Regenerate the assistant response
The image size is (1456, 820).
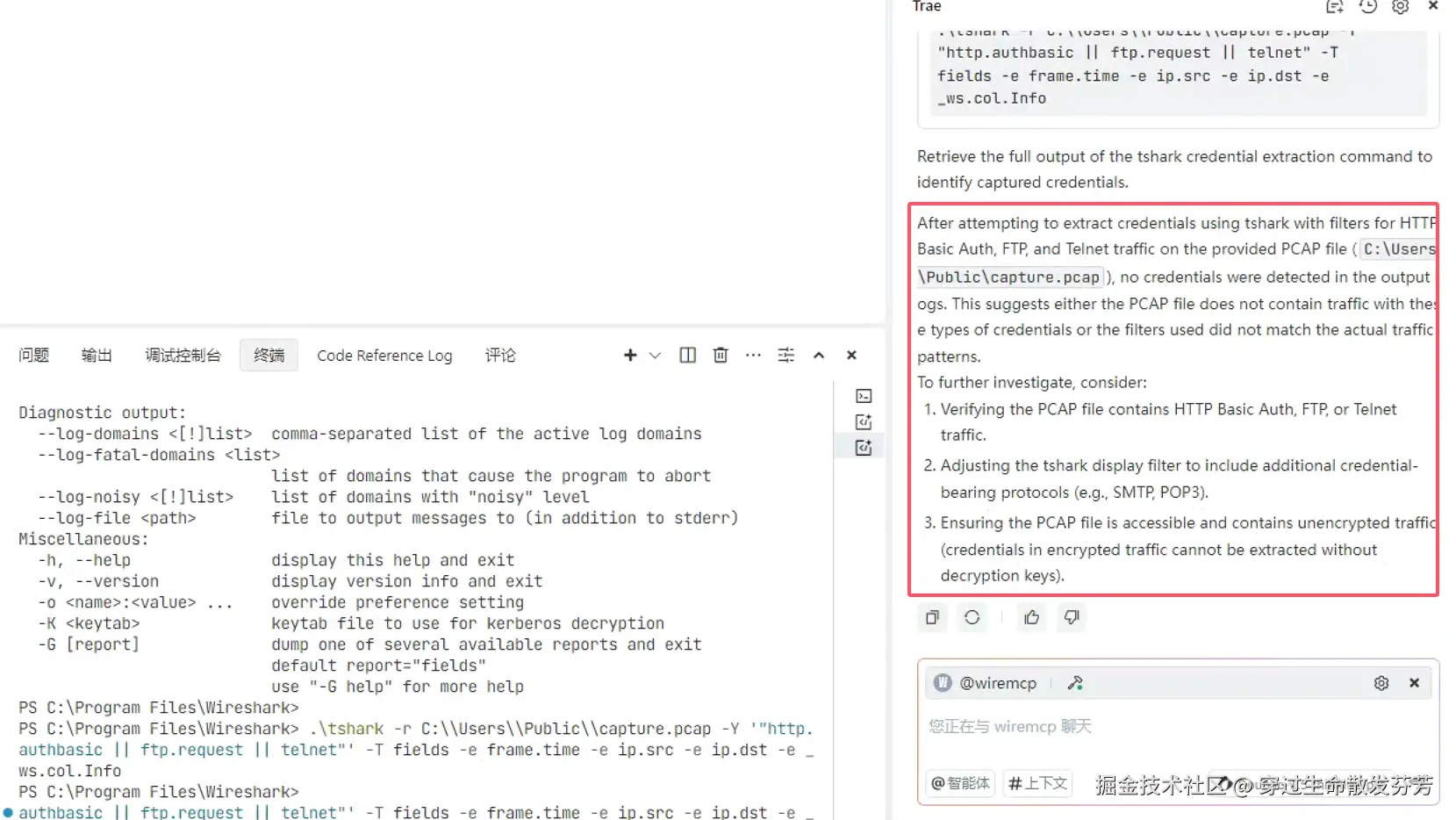(972, 617)
